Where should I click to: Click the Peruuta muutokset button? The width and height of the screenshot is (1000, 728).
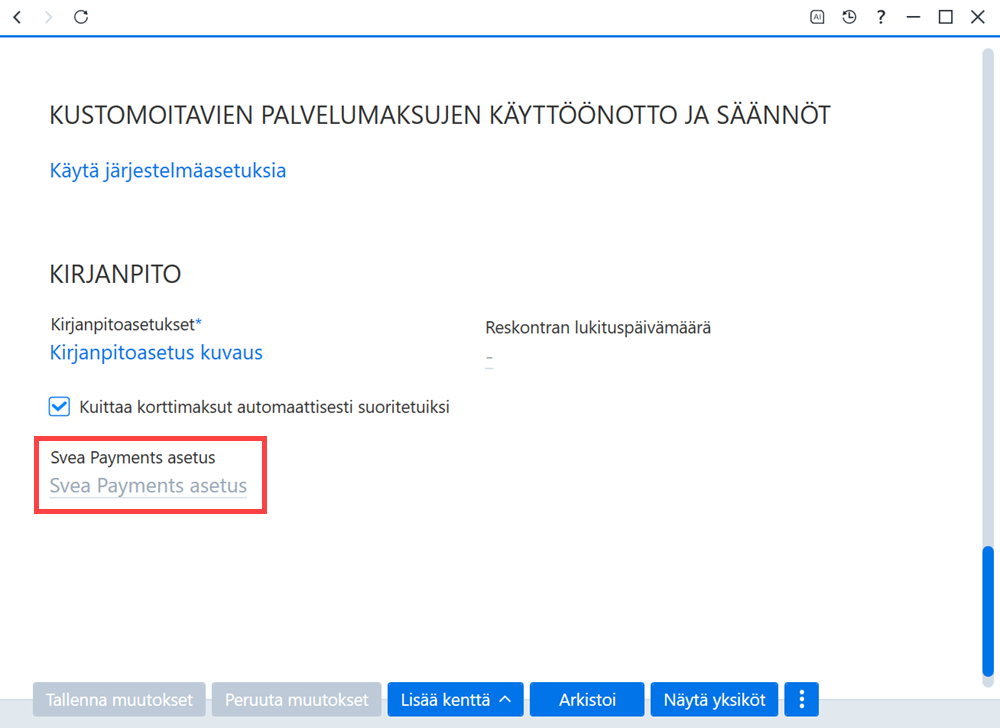click(x=297, y=699)
